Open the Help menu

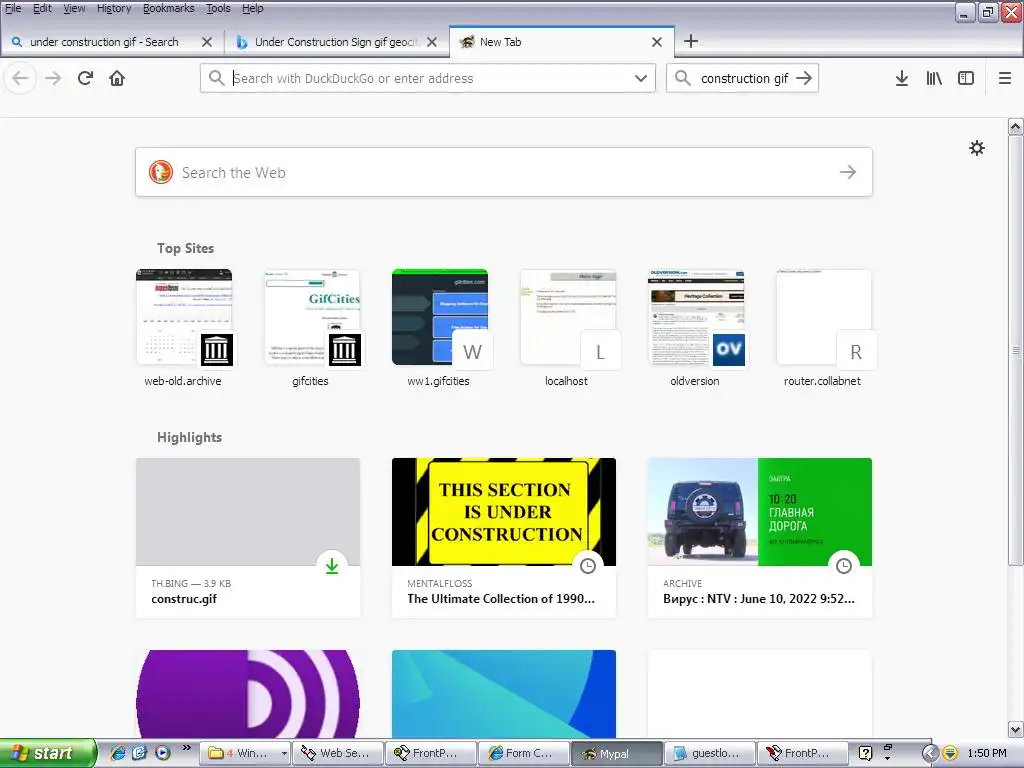click(x=253, y=8)
